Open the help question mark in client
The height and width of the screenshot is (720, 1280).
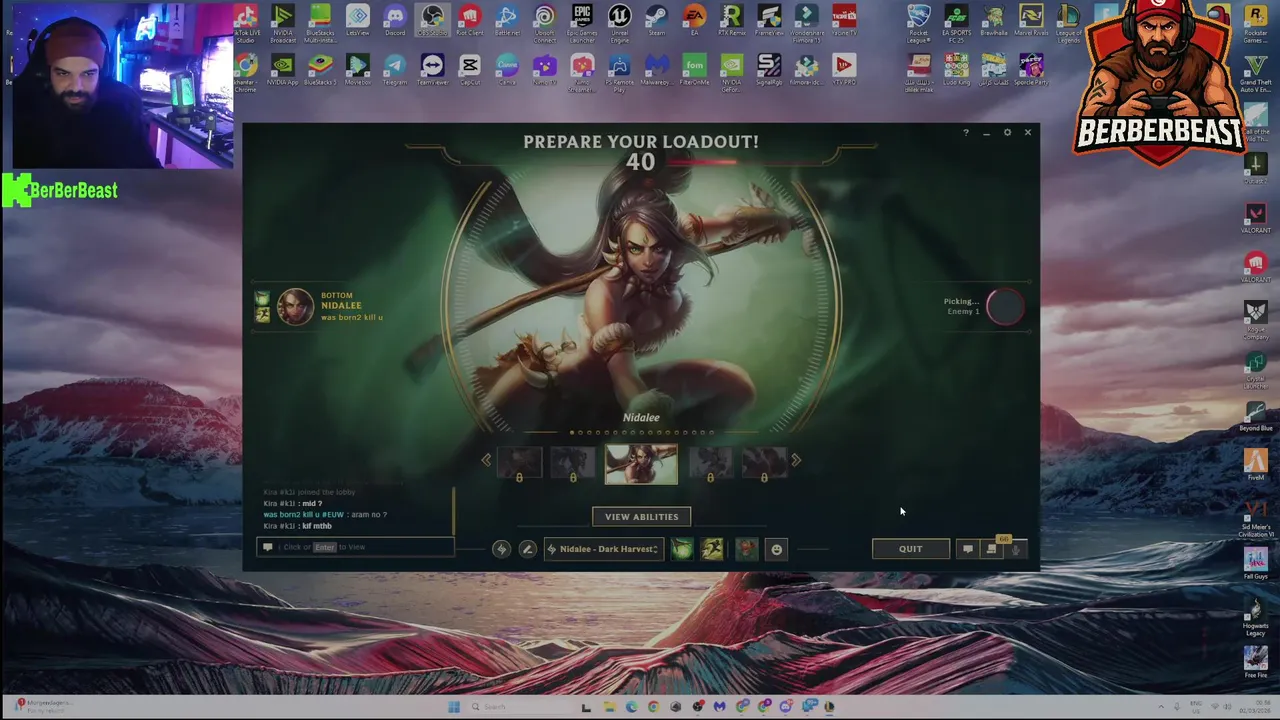click(x=965, y=132)
